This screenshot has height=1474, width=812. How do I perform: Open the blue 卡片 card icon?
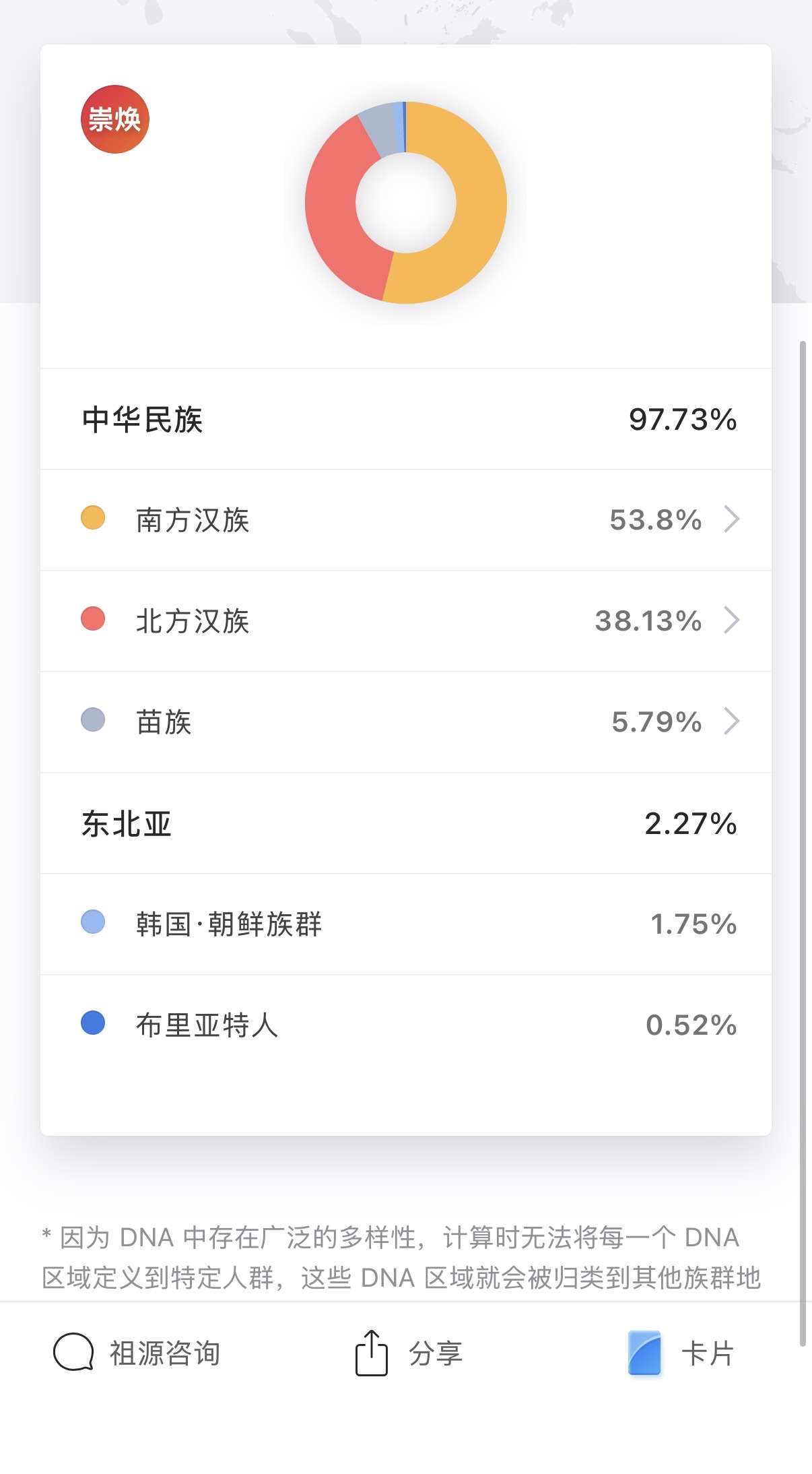pos(644,1353)
